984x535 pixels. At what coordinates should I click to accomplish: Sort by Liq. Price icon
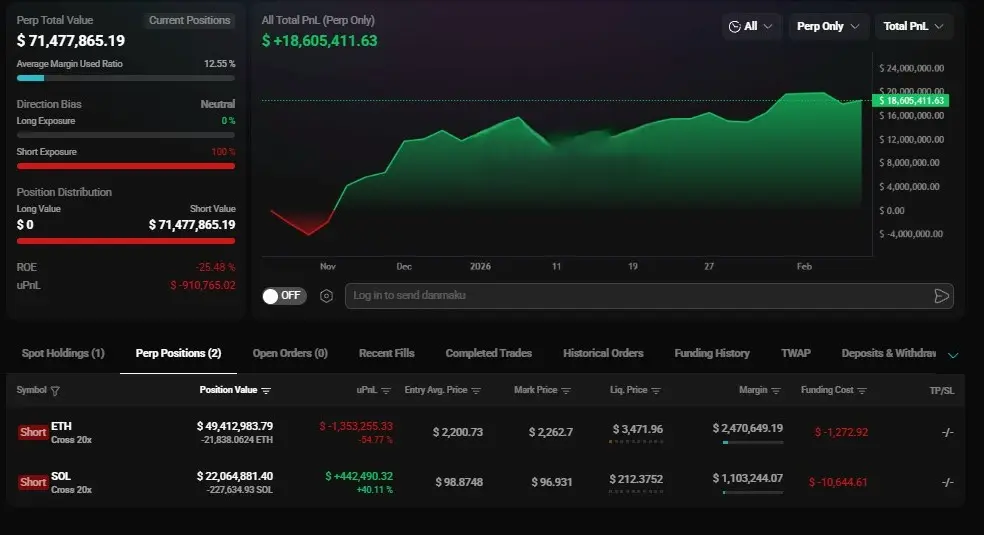(656, 391)
